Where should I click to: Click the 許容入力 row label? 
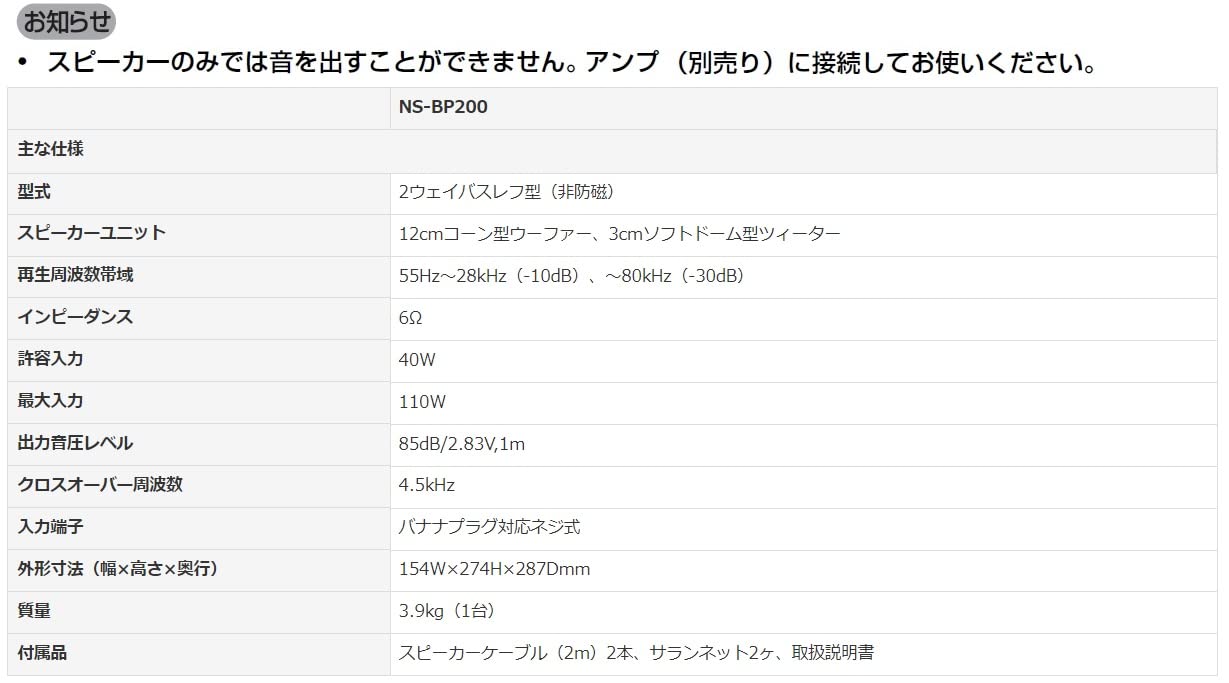click(51, 359)
